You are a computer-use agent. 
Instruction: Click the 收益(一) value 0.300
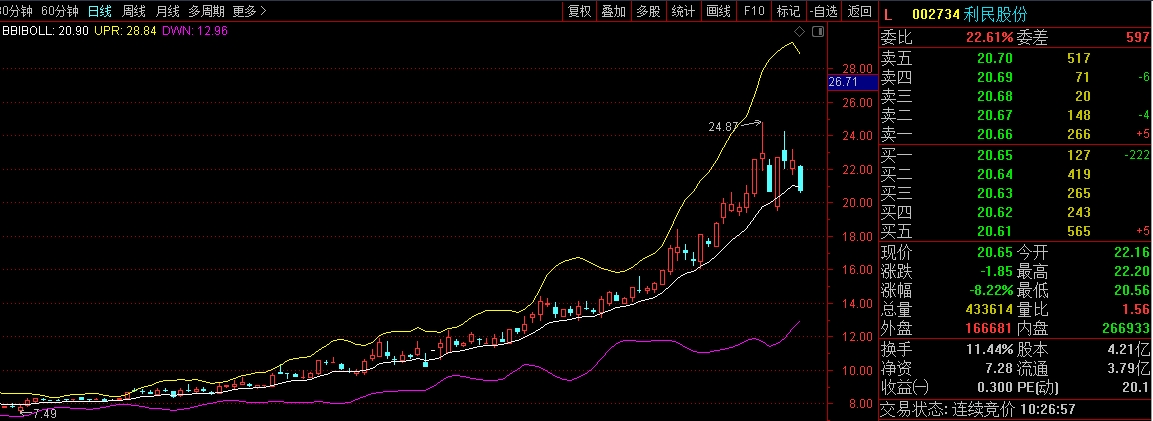(995, 387)
